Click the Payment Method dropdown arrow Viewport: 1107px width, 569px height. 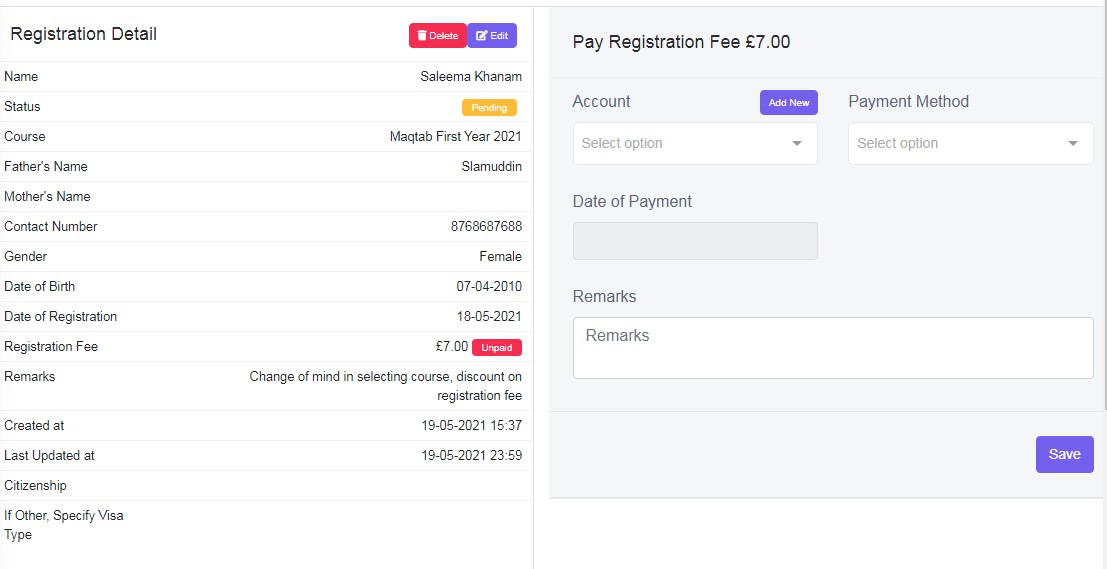(1073, 143)
